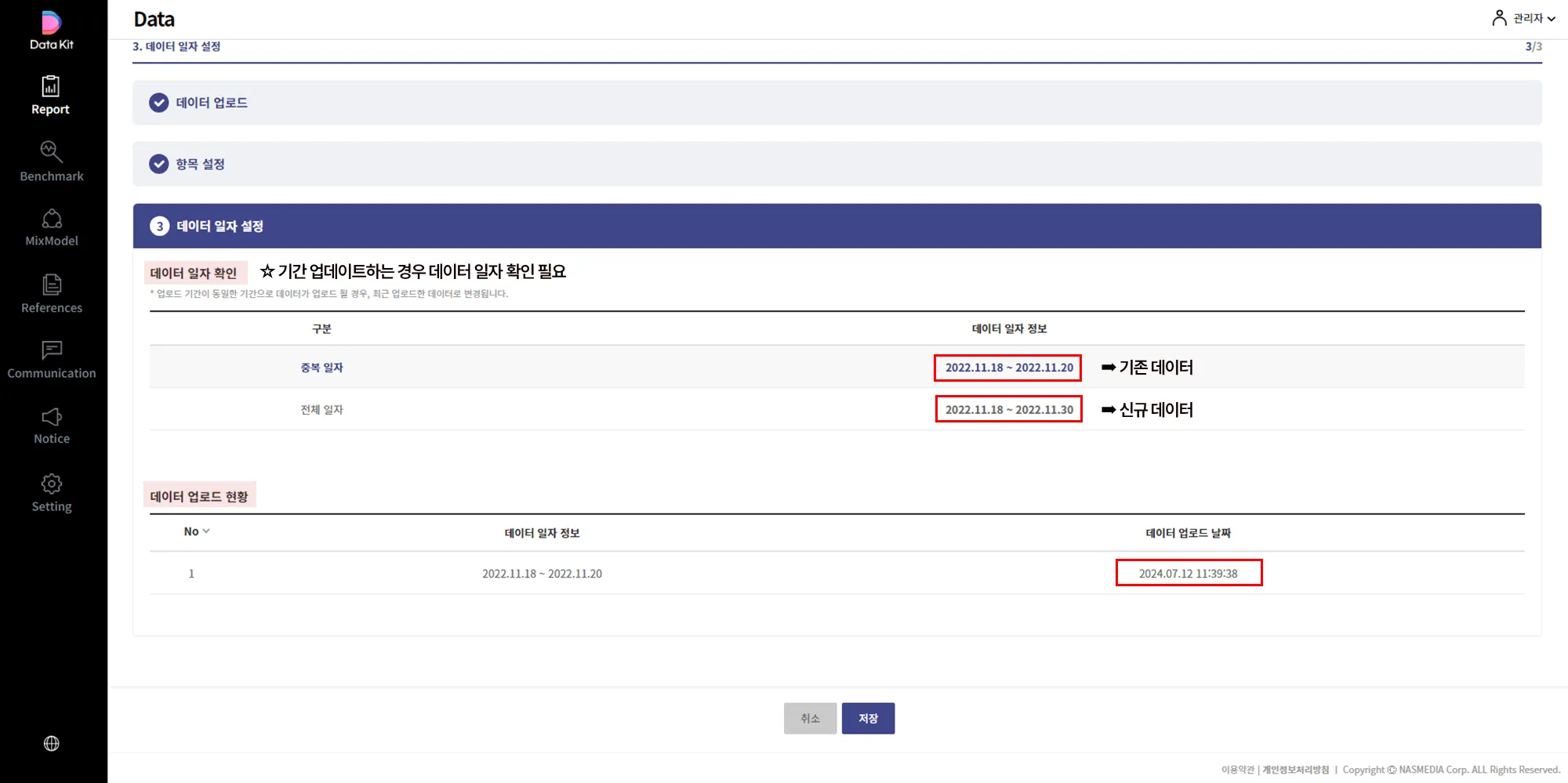Image resolution: width=1568 pixels, height=783 pixels.
Task: Open the Communication sidebar icon
Action: (52, 350)
